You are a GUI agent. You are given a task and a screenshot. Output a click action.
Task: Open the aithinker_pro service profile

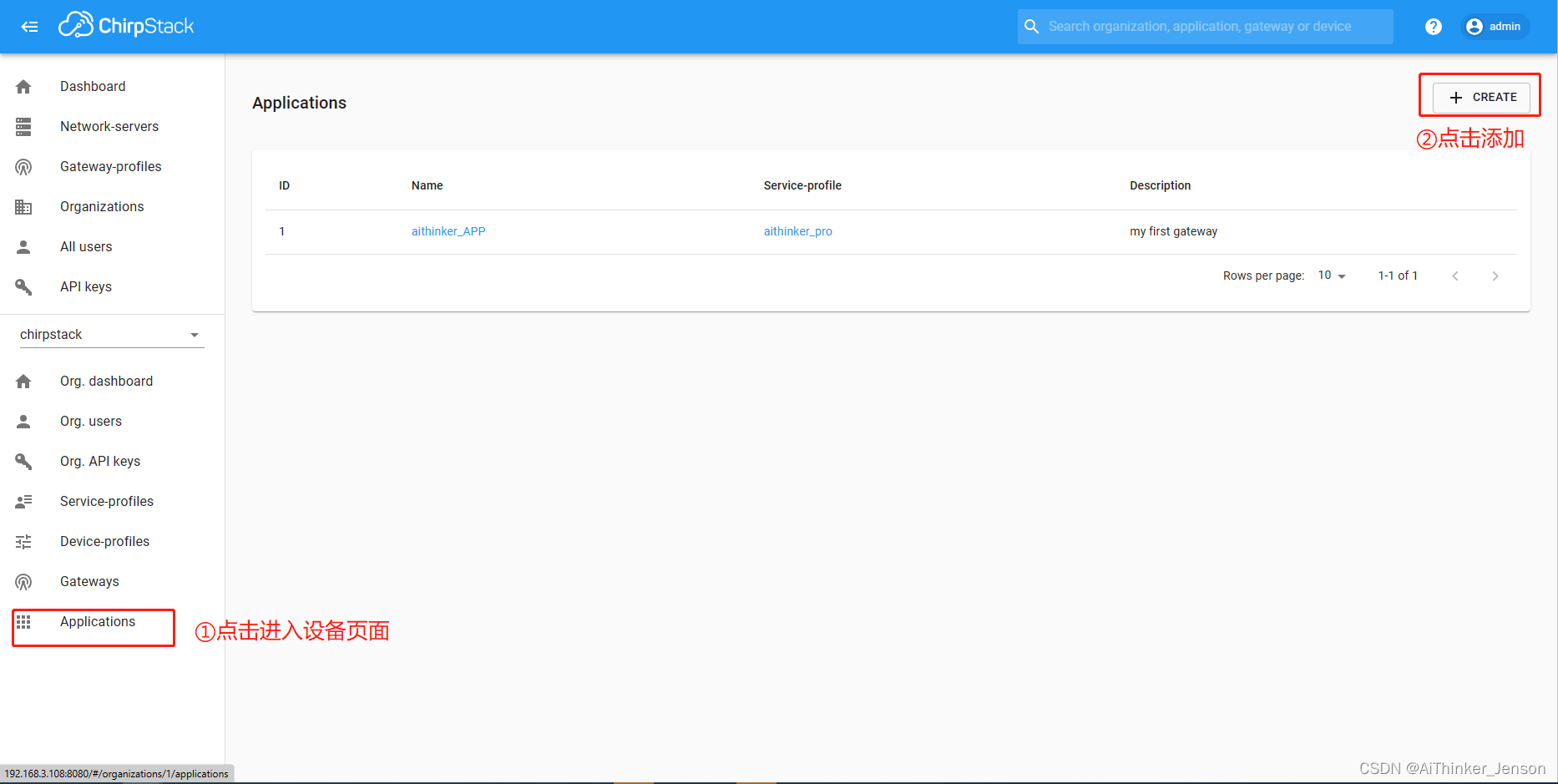click(x=797, y=231)
